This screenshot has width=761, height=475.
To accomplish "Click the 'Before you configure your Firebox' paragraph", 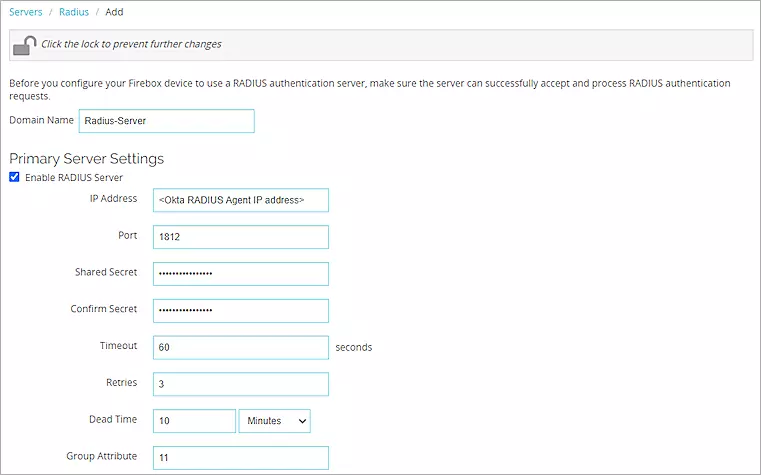I will pos(370,90).
